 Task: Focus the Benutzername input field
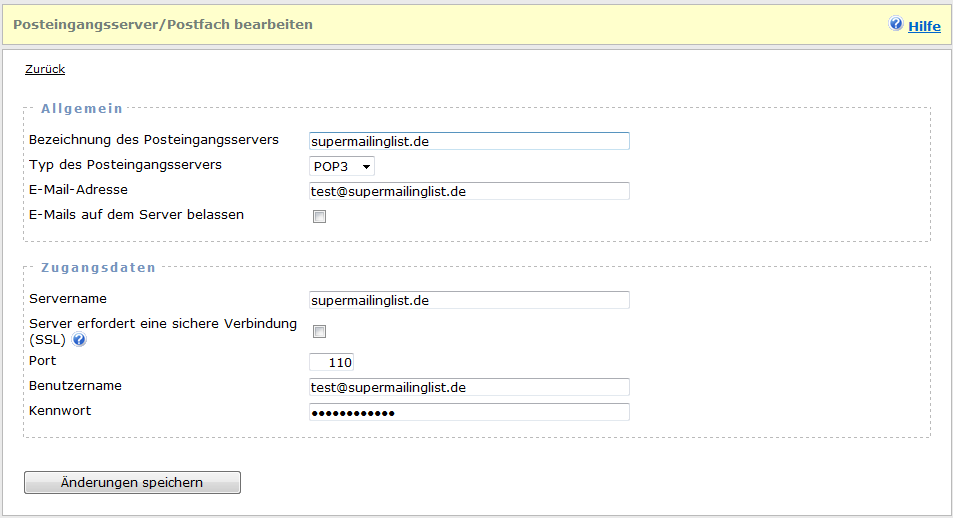(469, 387)
